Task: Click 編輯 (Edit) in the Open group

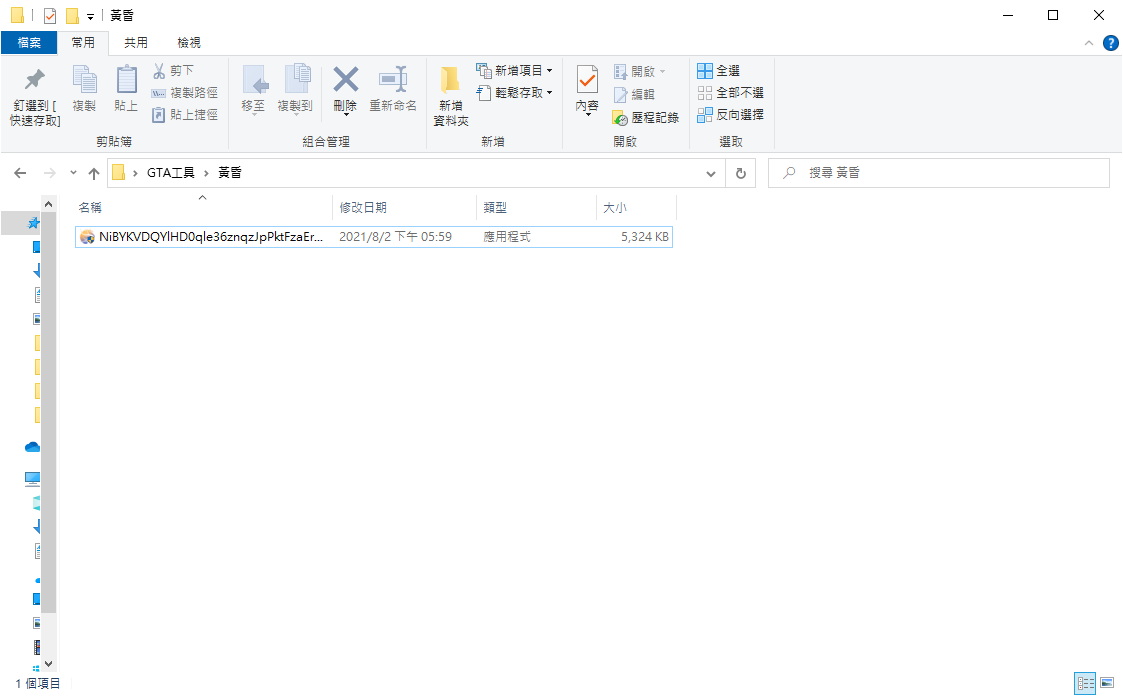Action: coord(634,94)
